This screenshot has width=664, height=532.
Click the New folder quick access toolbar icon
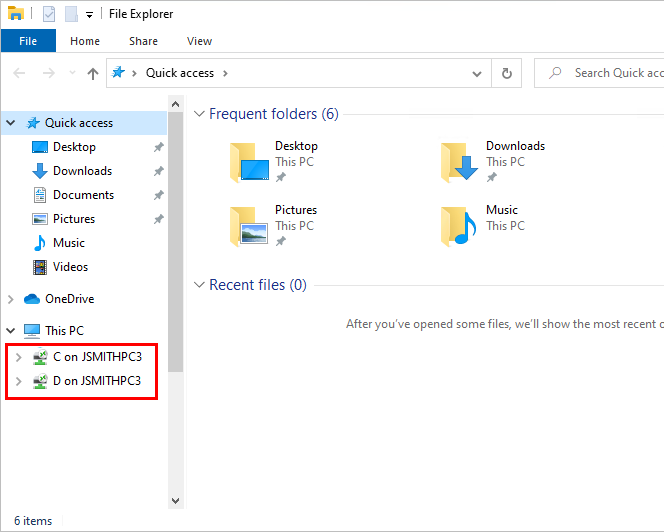(71, 14)
